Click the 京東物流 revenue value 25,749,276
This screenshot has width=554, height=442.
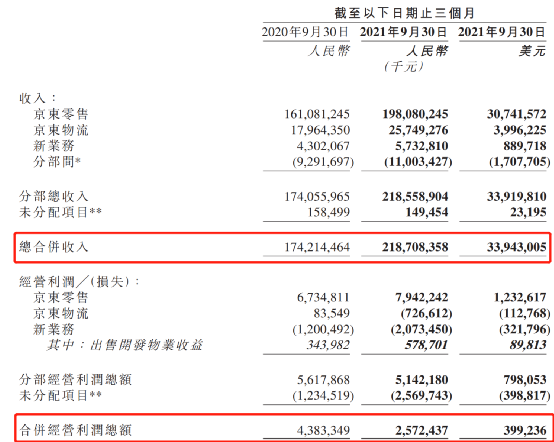(418, 130)
